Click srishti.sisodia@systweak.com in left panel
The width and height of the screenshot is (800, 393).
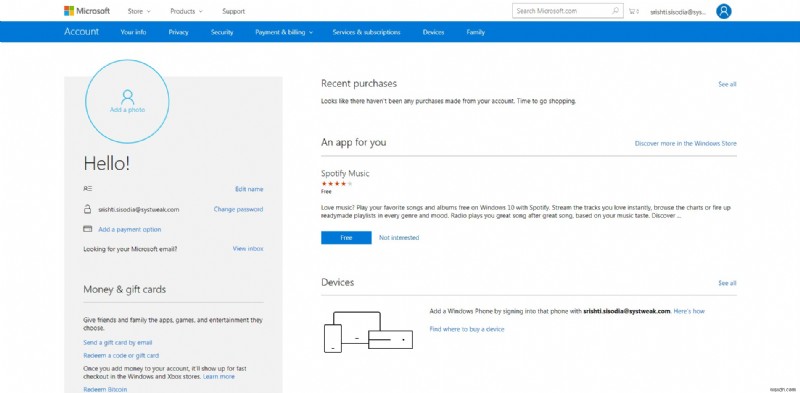[138, 210]
